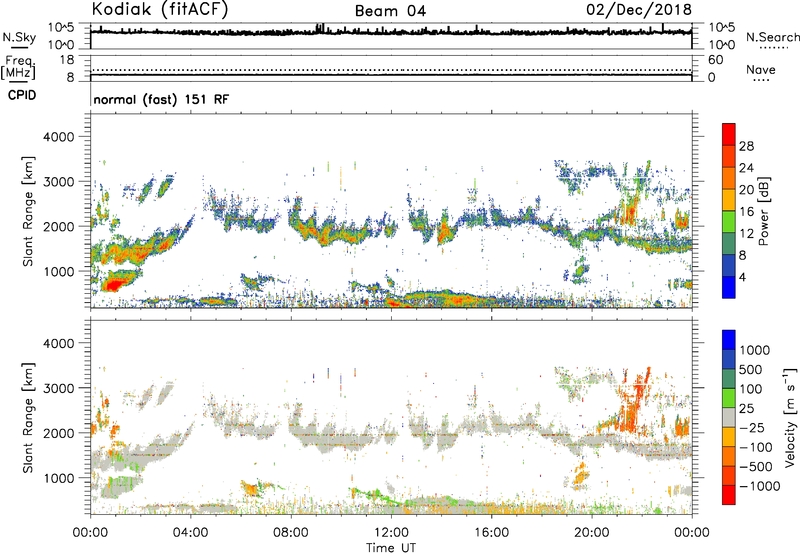
Task: Click the "60" Nave axis tick
Action: point(715,60)
